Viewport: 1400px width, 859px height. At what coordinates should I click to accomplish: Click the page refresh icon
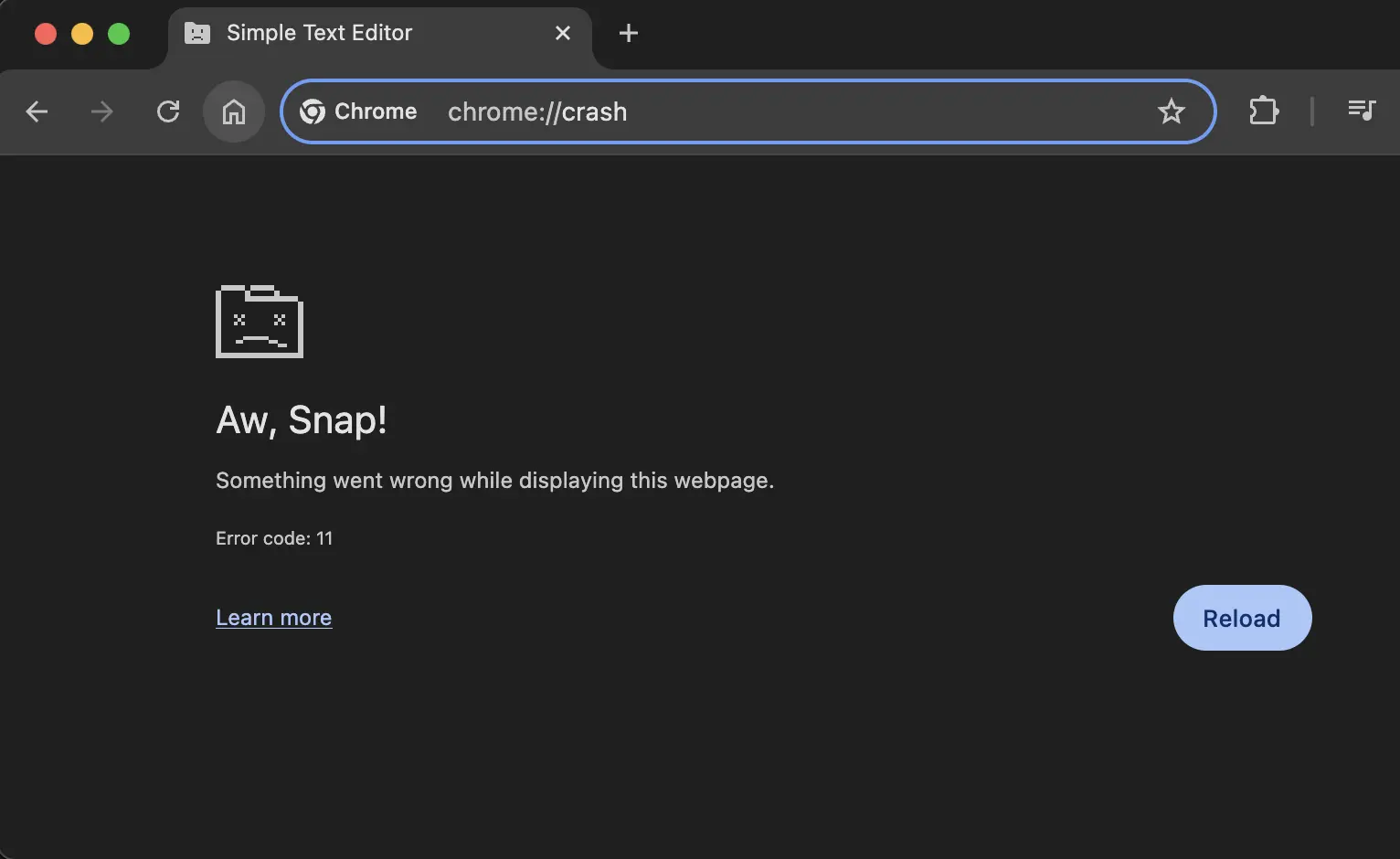(168, 111)
